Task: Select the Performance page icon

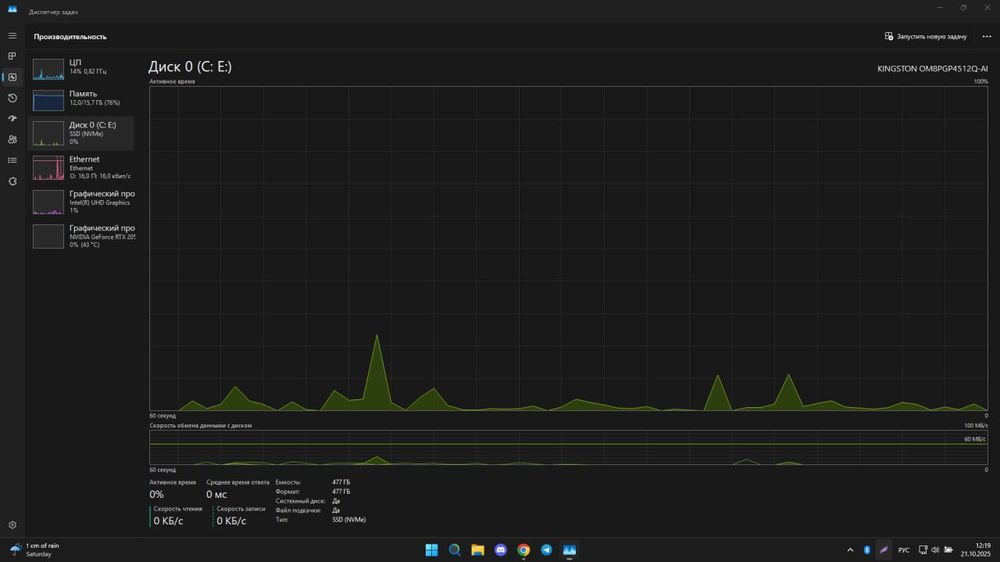Action: 12,77
